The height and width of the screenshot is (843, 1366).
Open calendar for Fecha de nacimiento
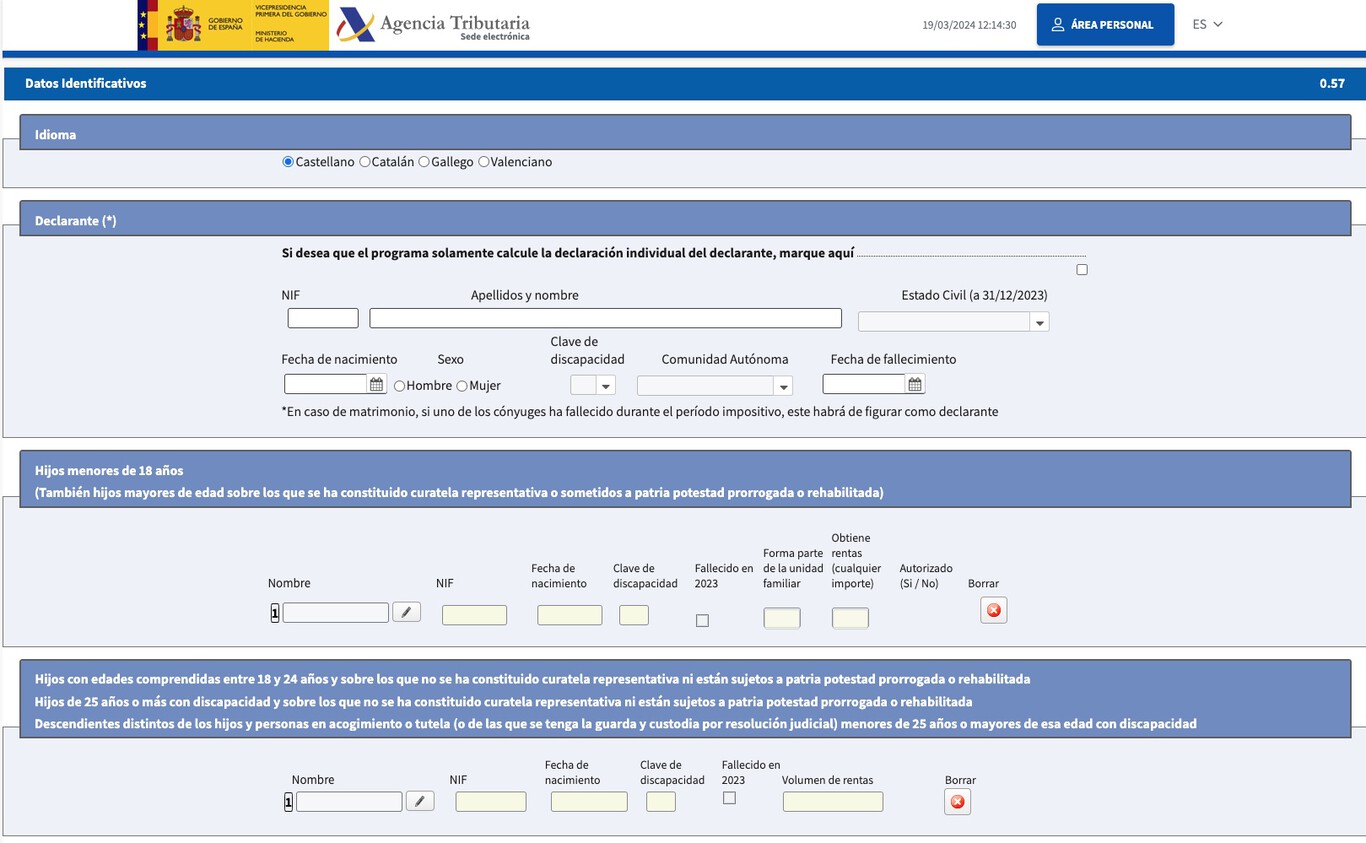click(x=377, y=384)
